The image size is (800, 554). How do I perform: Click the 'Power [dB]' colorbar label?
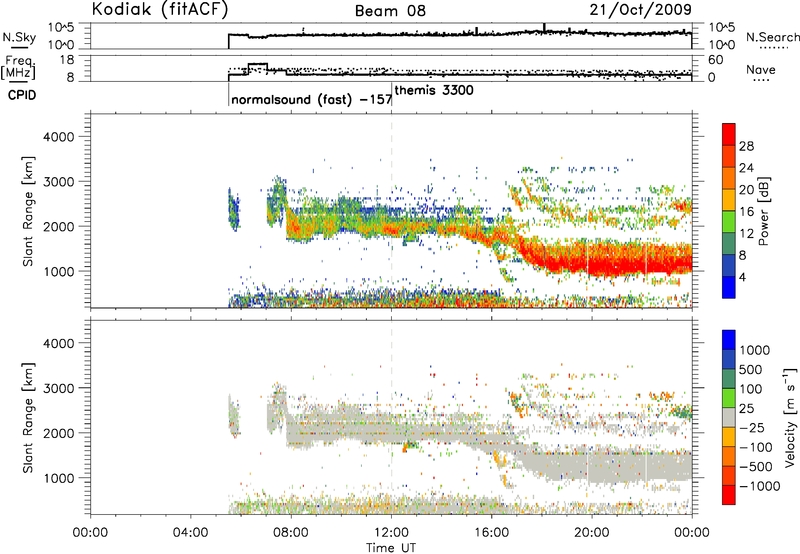click(763, 211)
